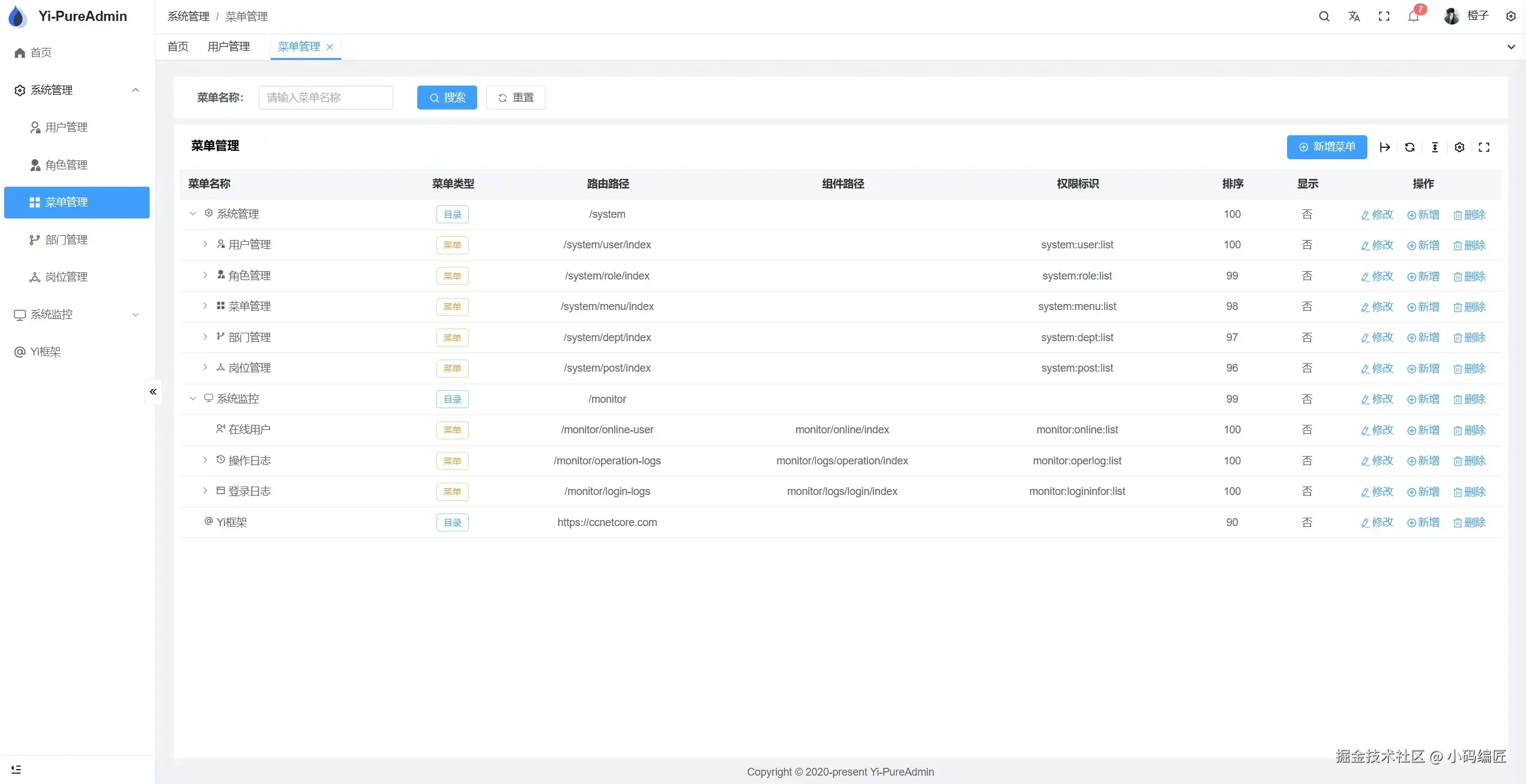Open table density icon in toolbar
Viewport: 1526px width, 784px height.
(x=1434, y=147)
